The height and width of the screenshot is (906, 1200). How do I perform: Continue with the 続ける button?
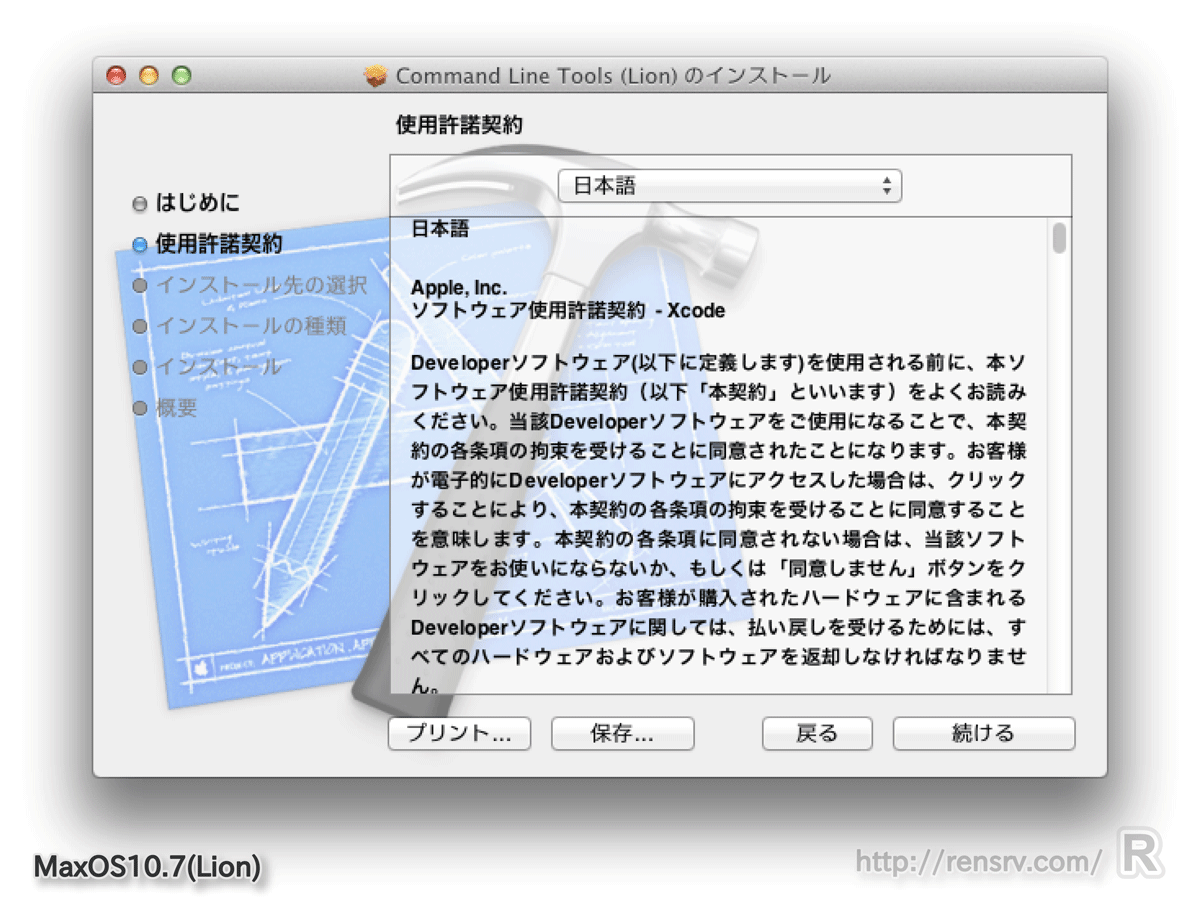(983, 733)
